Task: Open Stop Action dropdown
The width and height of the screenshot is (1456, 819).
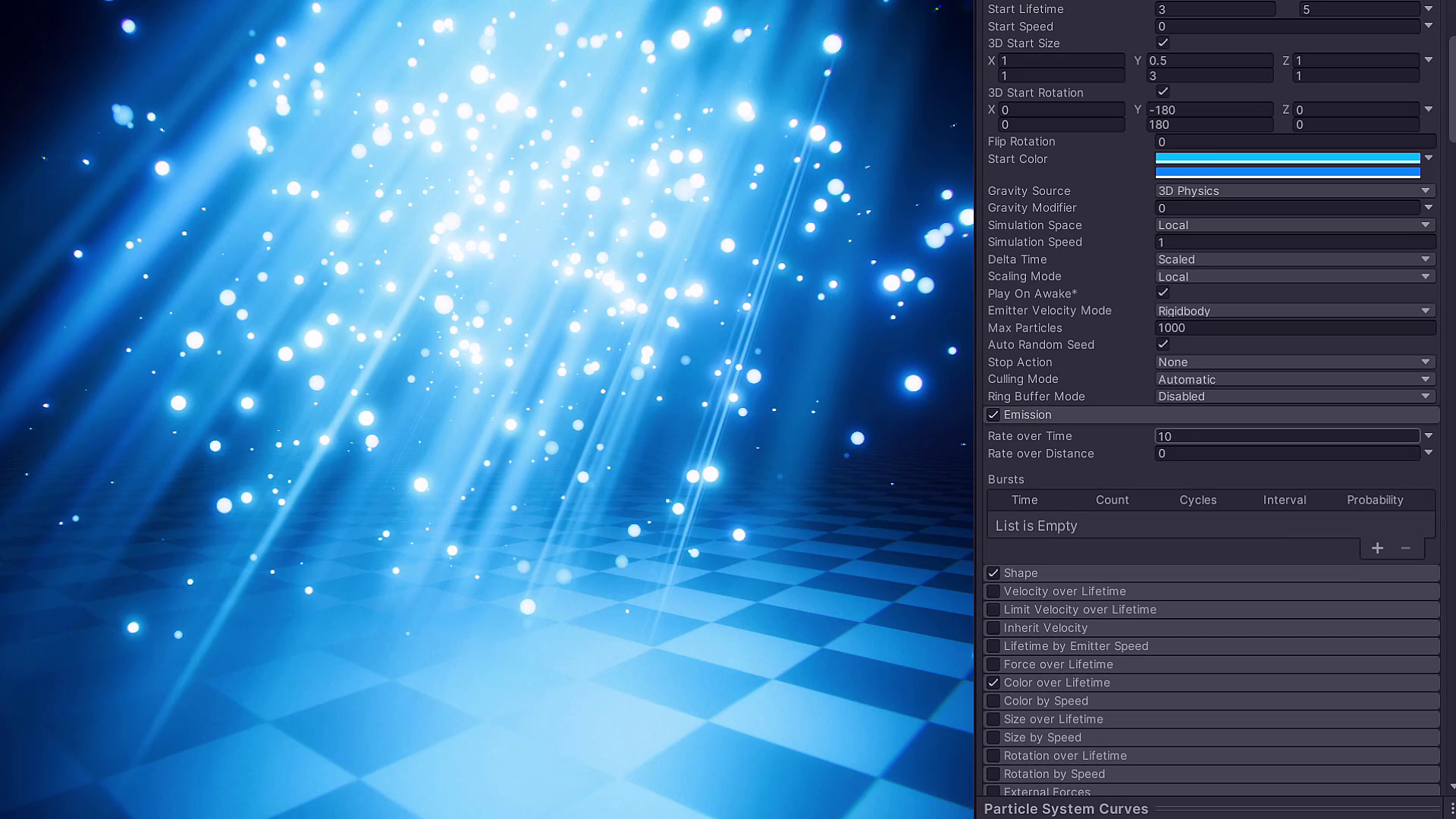Action: click(1294, 362)
